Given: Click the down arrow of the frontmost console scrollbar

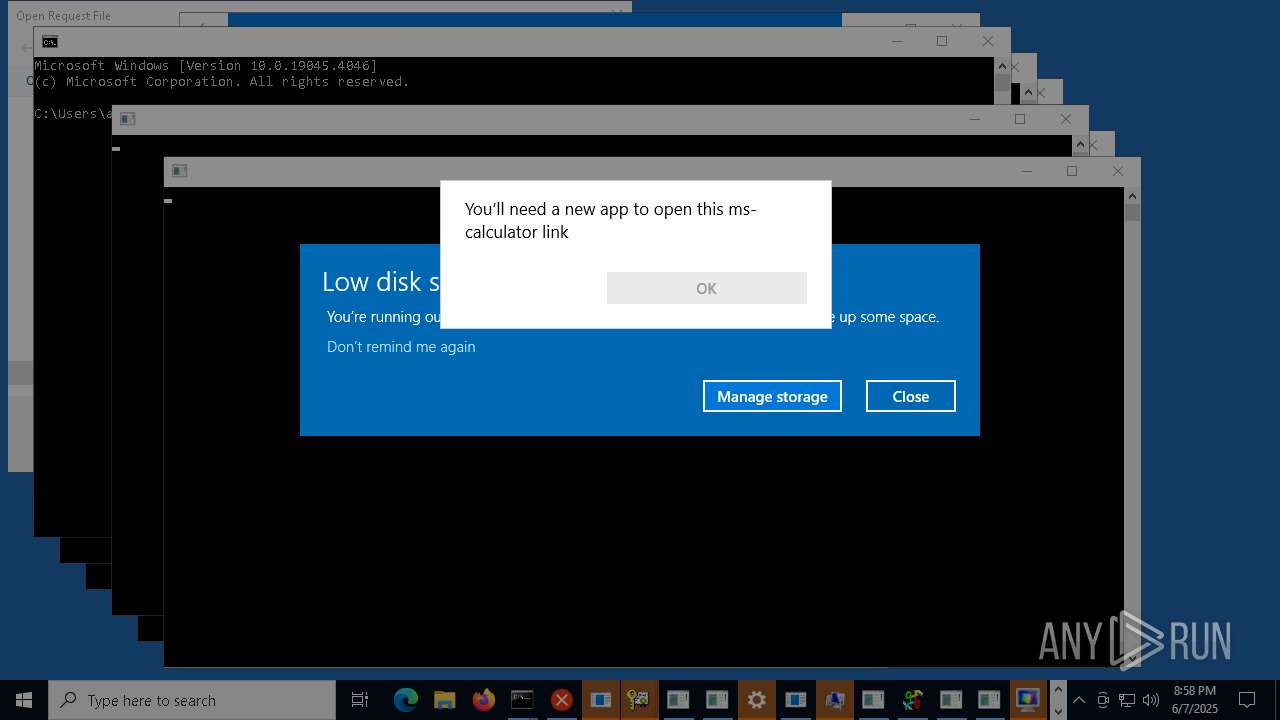Looking at the screenshot, I should (1132, 658).
